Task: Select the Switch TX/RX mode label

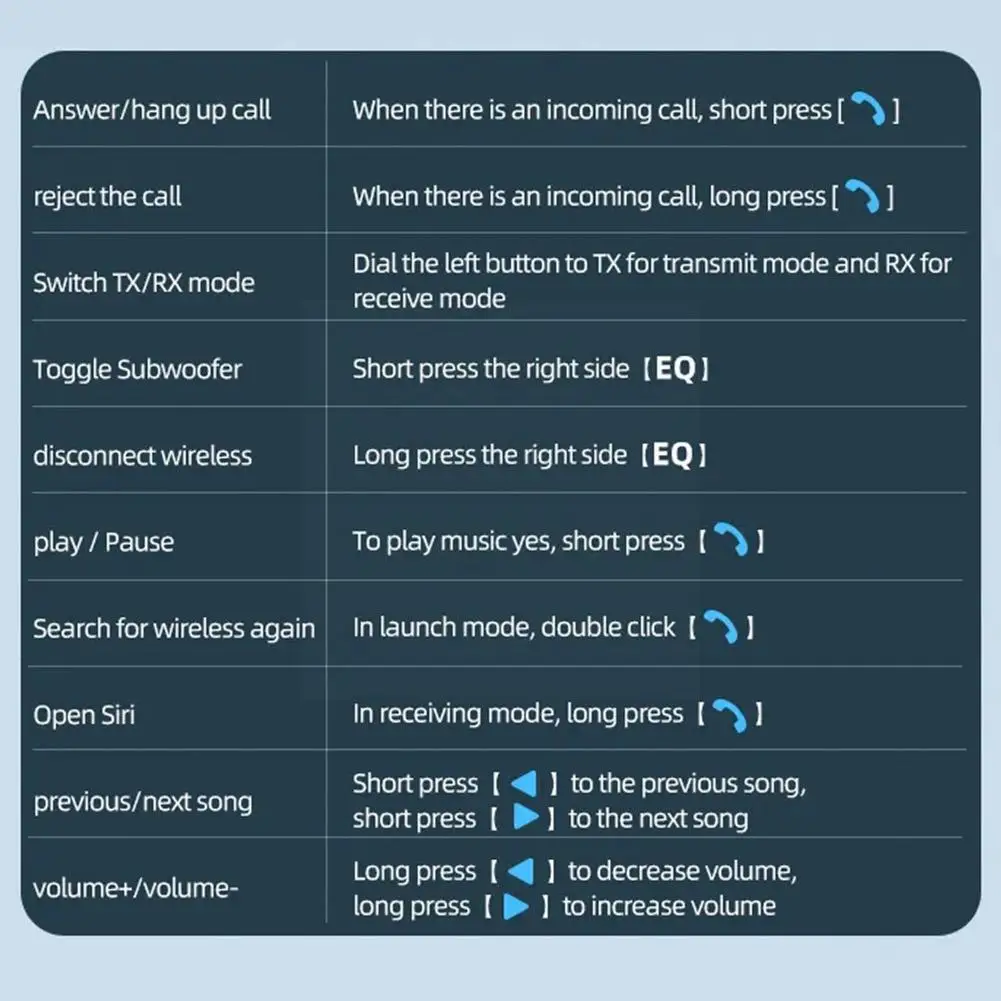Action: [x=143, y=282]
